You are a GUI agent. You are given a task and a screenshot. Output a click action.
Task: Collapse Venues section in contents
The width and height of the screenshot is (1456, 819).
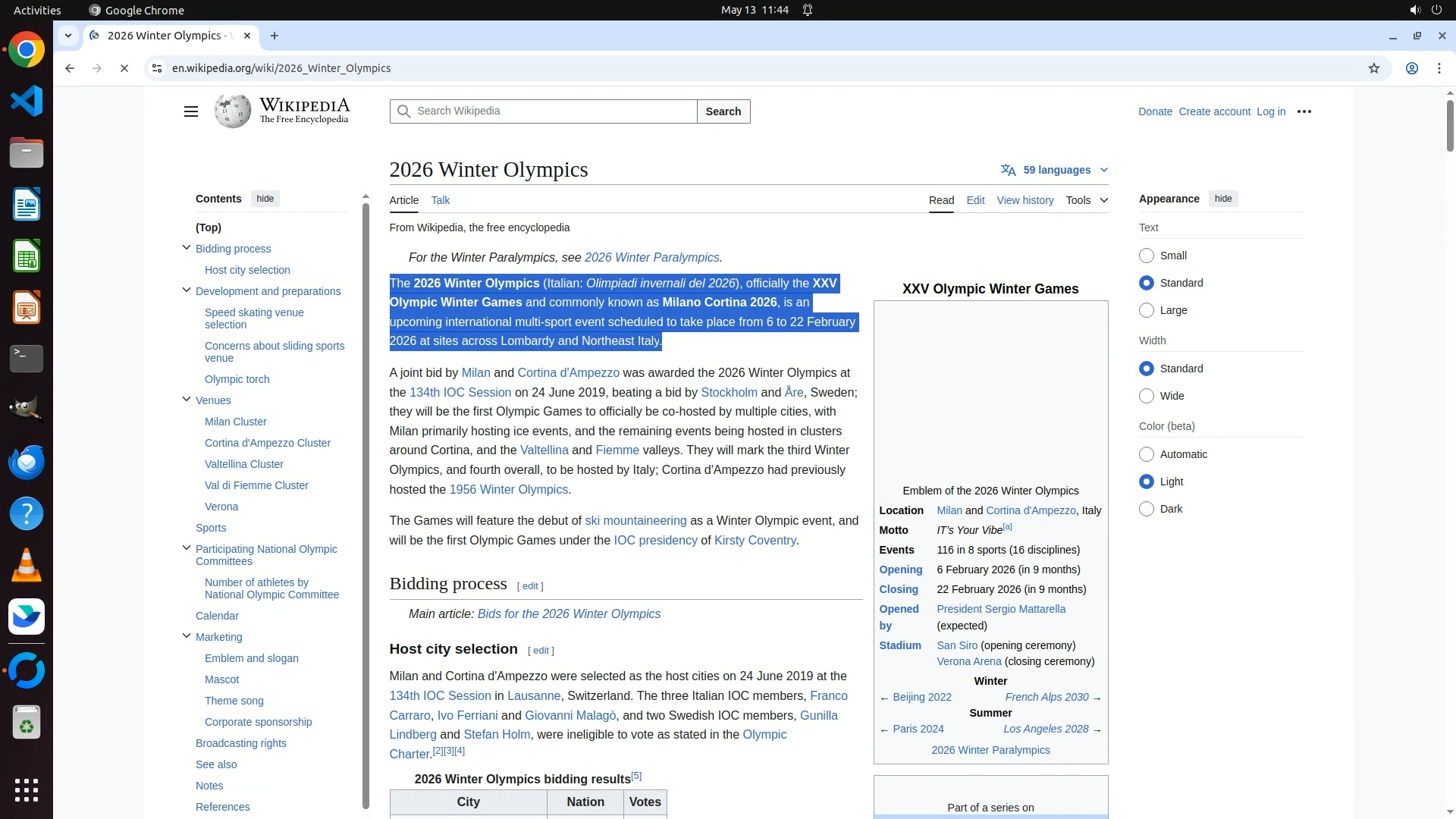click(x=187, y=400)
